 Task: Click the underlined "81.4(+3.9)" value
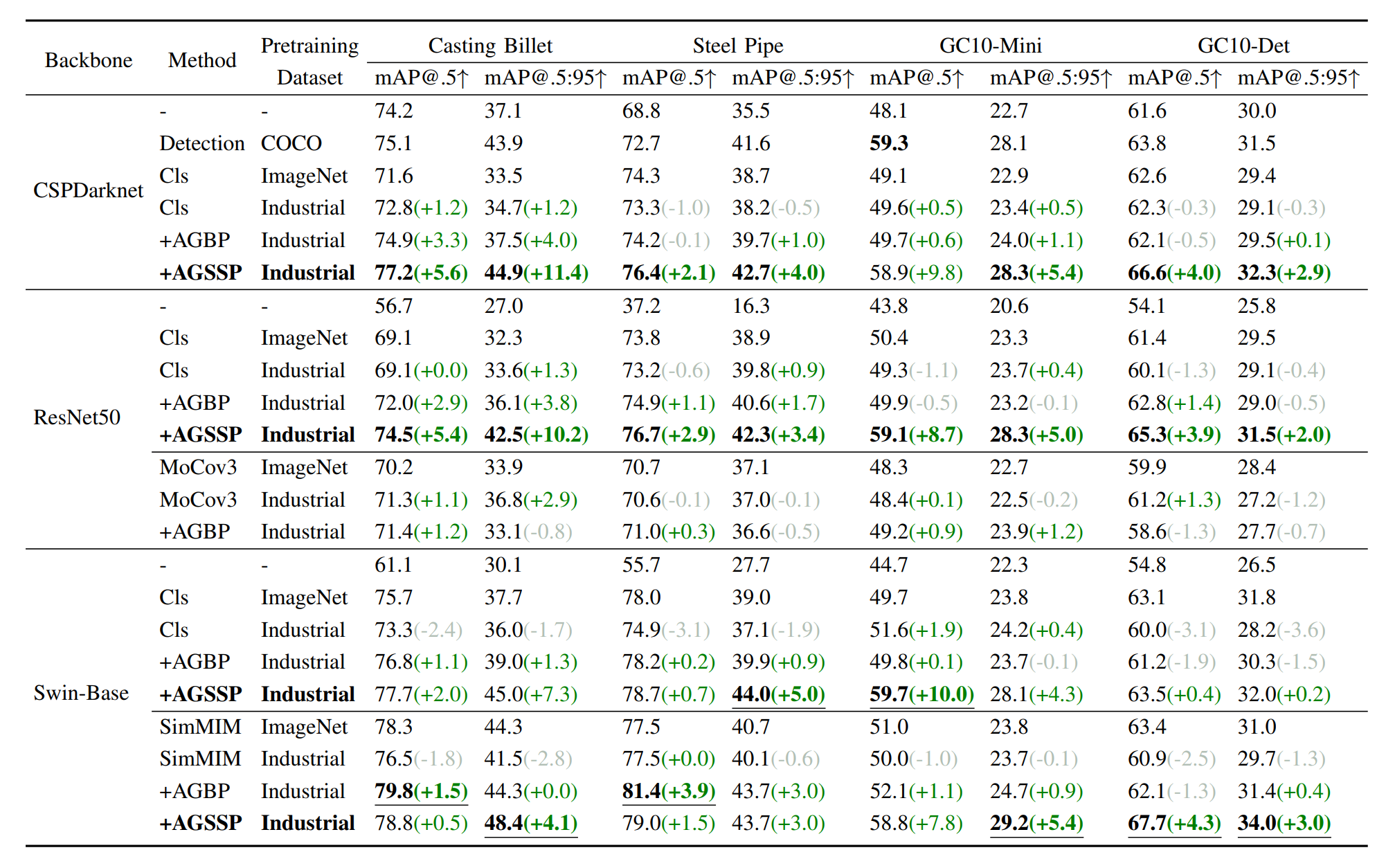tap(668, 790)
